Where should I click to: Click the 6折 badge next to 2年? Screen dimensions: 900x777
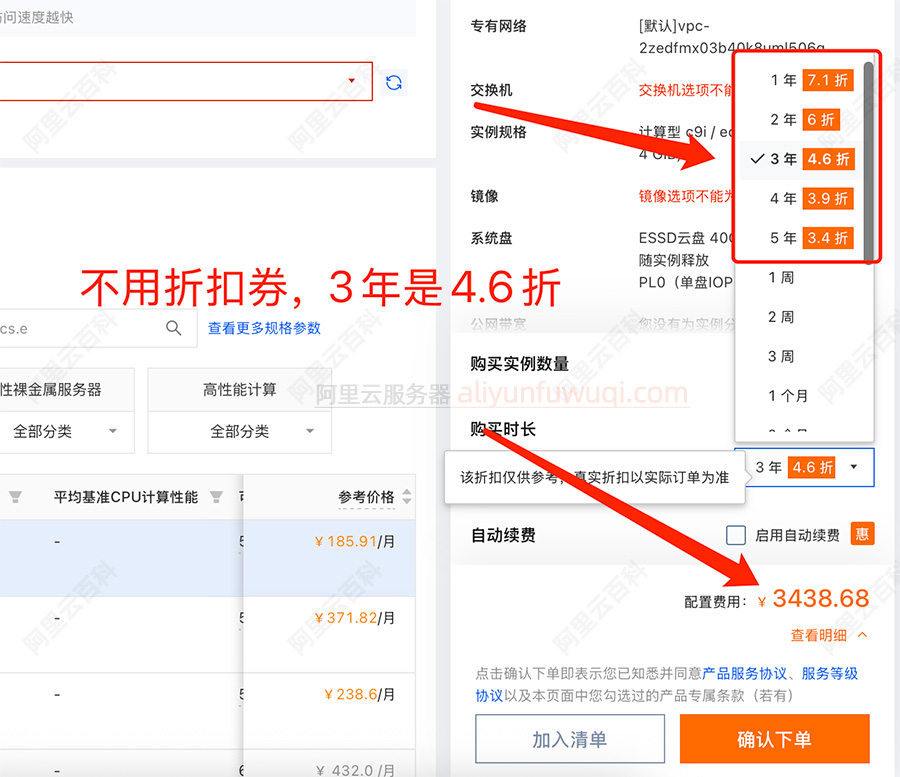[x=820, y=119]
